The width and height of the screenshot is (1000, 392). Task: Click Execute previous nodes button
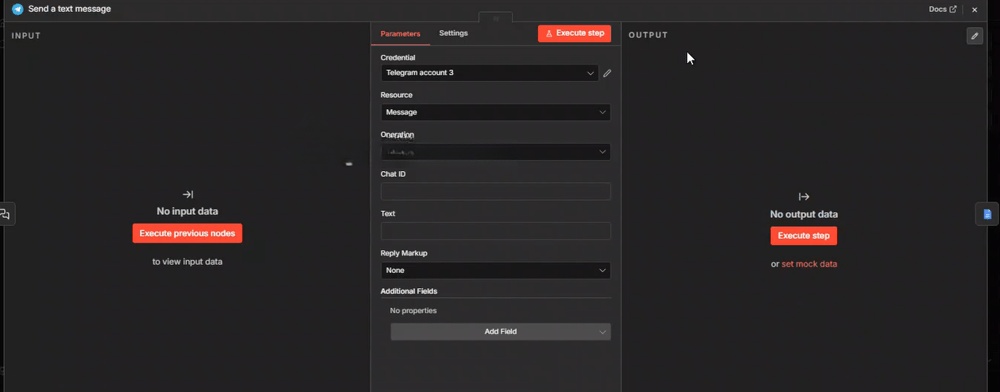tap(188, 233)
